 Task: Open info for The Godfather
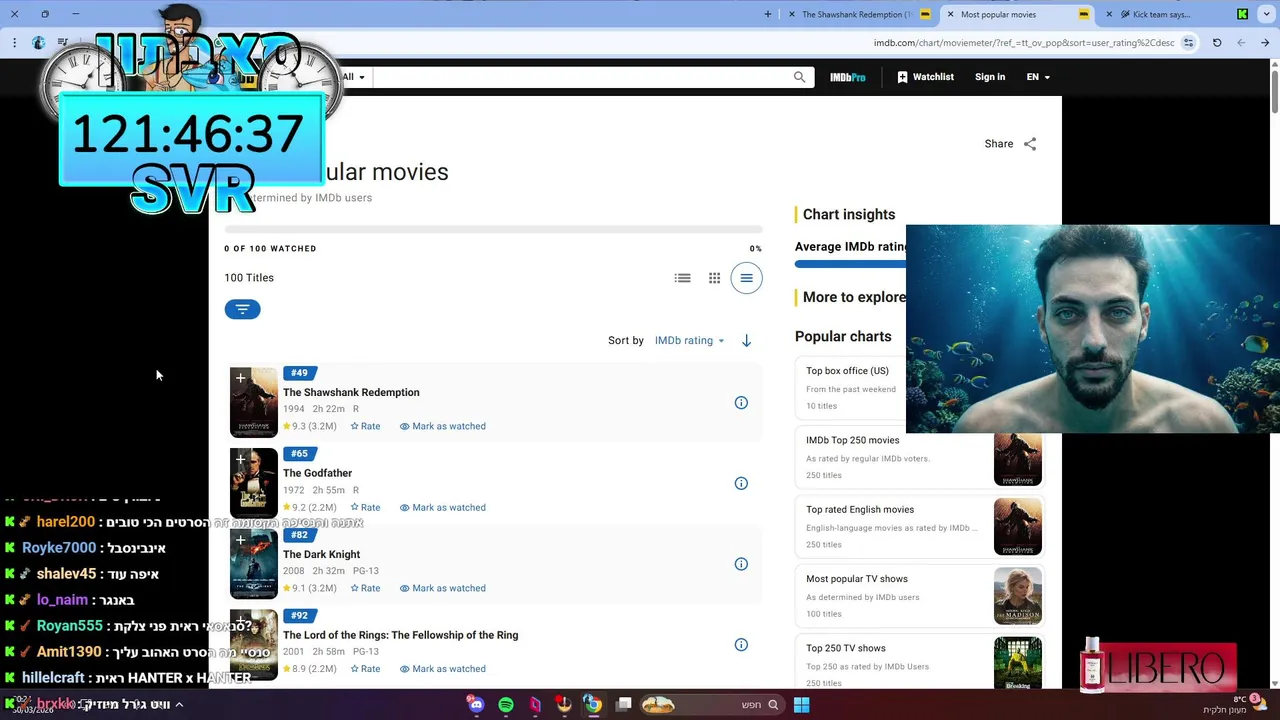[x=741, y=483]
